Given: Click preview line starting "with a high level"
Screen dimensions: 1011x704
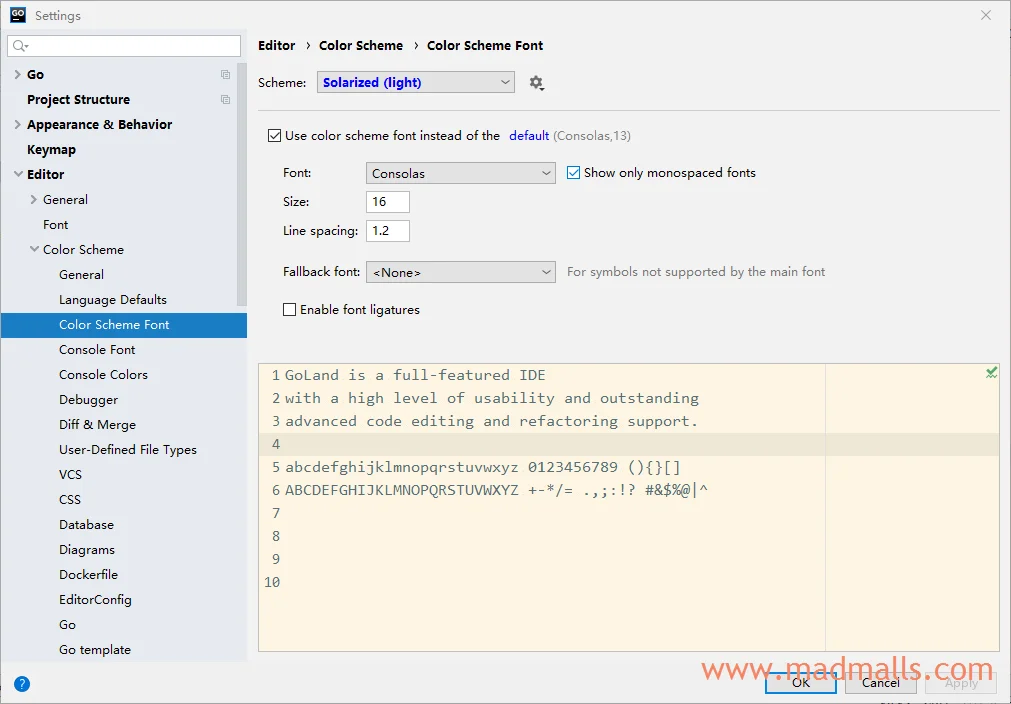Looking at the screenshot, I should coord(492,398).
